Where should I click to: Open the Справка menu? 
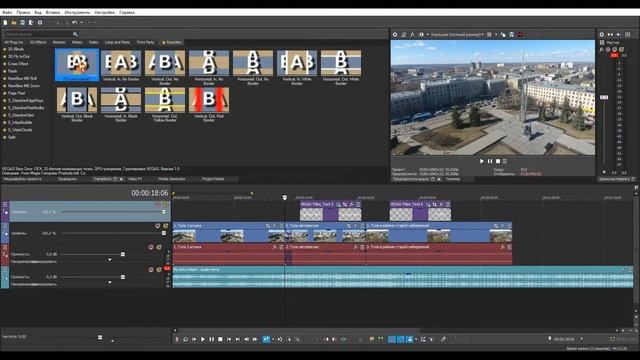[127, 13]
